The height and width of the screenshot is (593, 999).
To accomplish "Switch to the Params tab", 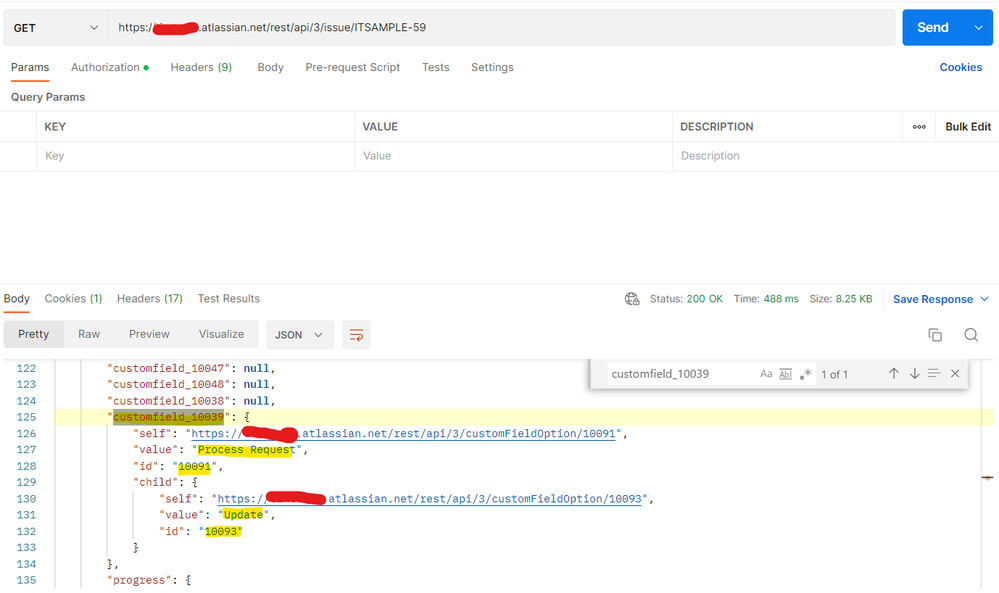I will 30,68.
